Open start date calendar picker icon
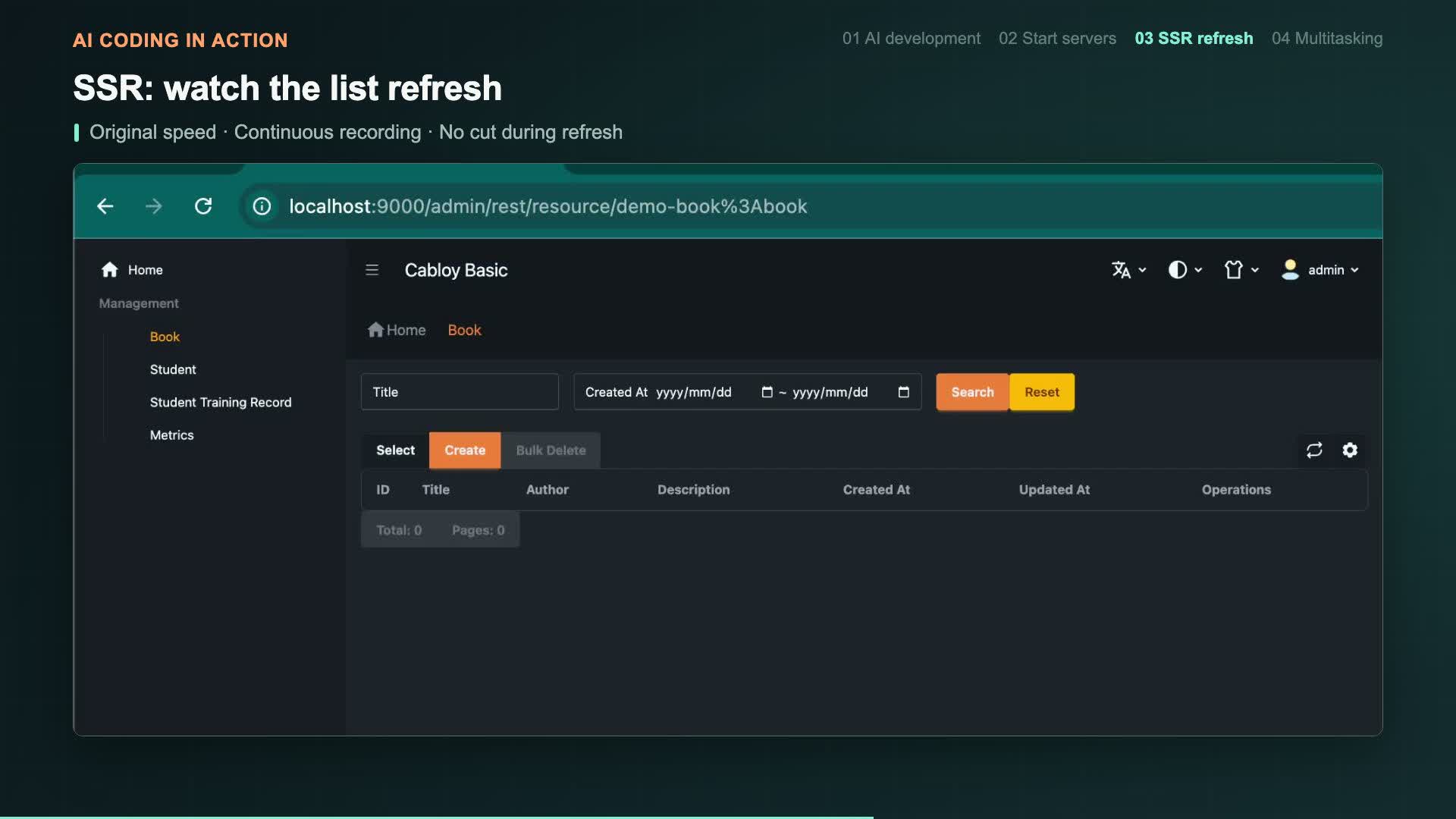 (767, 392)
